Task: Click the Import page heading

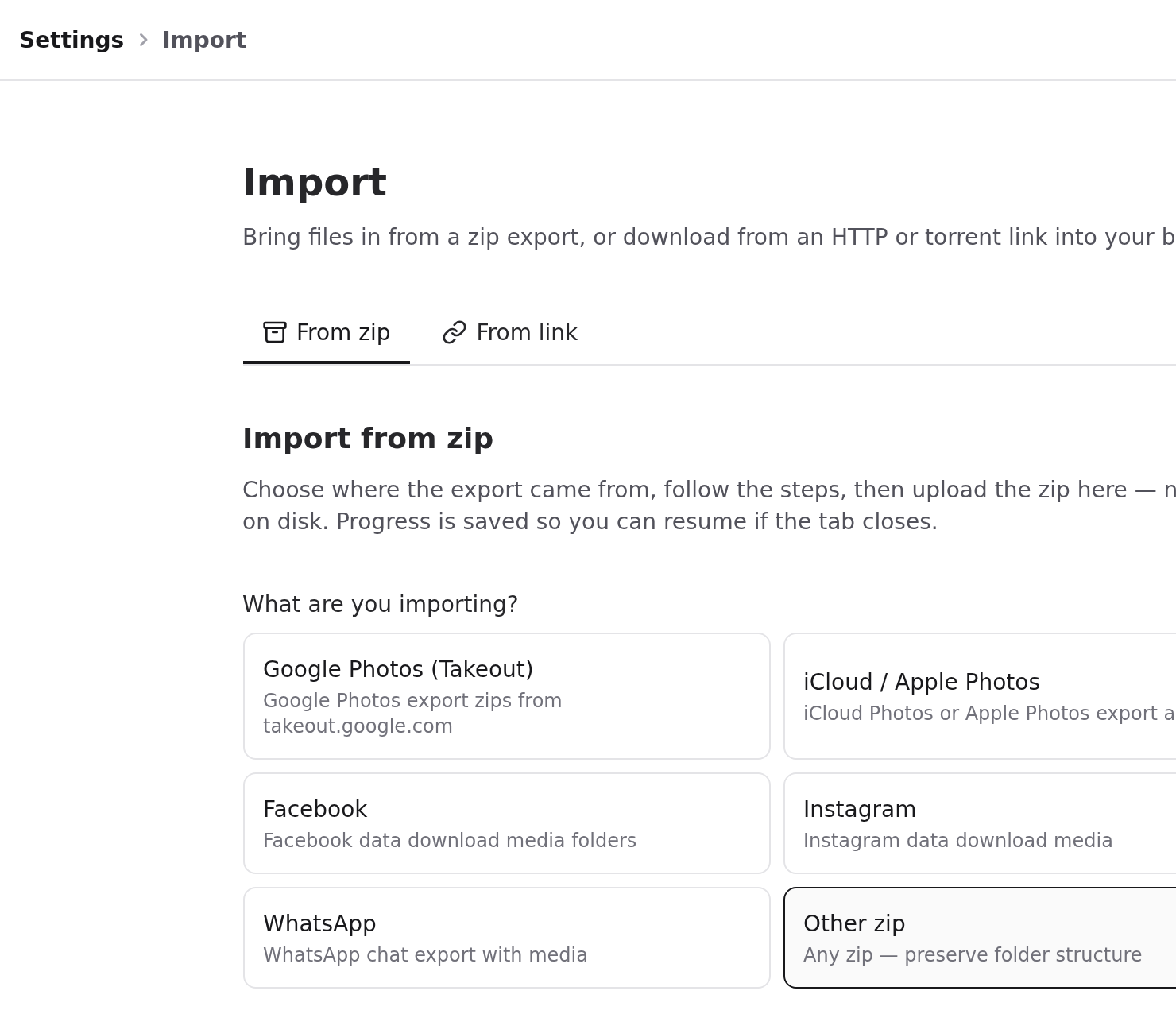Action: tap(315, 183)
